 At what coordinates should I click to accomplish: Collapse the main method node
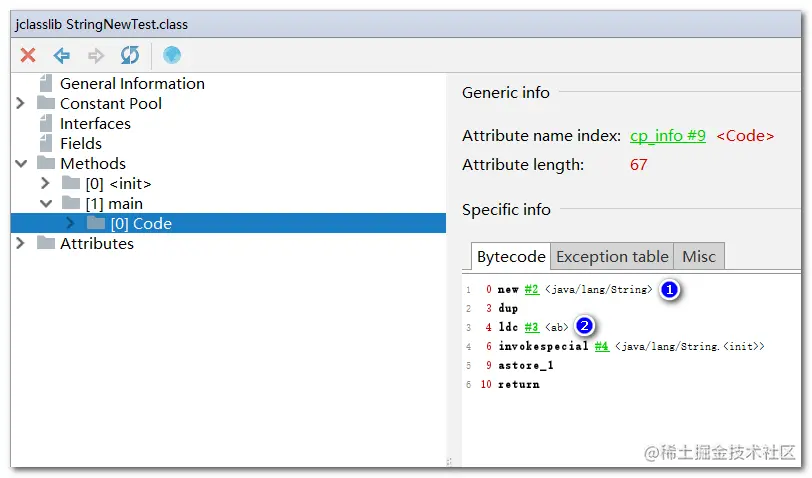tap(45, 204)
